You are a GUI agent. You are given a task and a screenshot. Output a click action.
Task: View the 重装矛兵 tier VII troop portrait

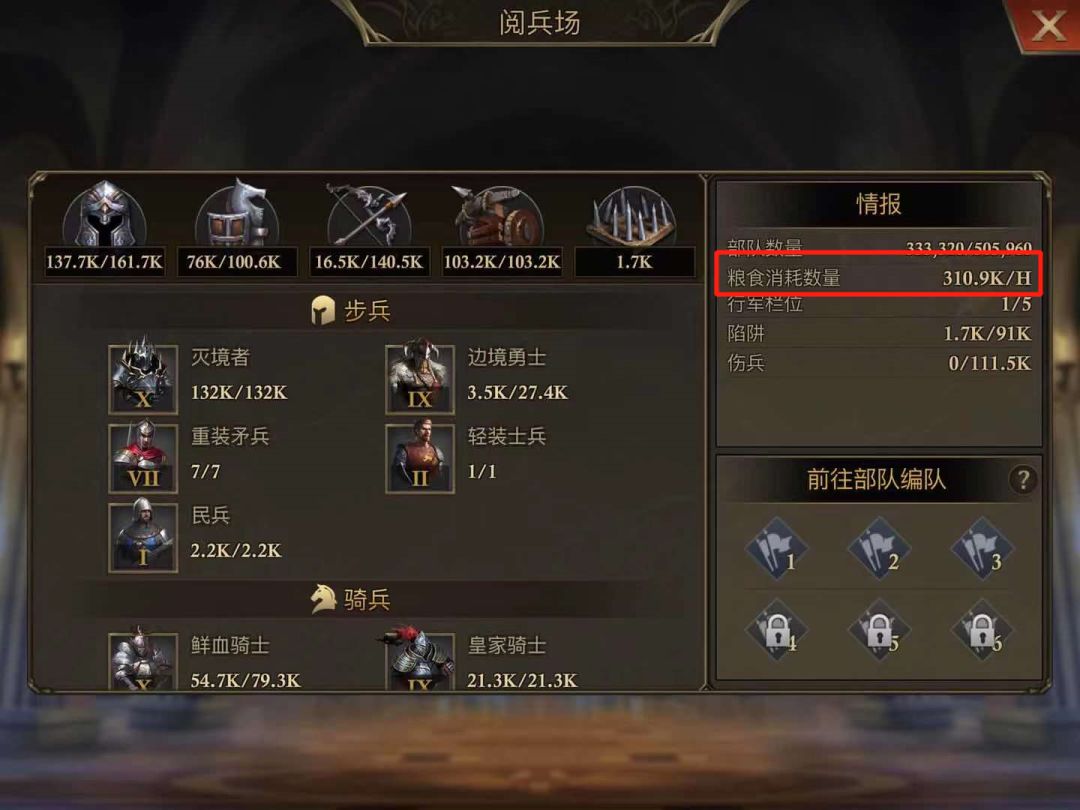(x=143, y=458)
